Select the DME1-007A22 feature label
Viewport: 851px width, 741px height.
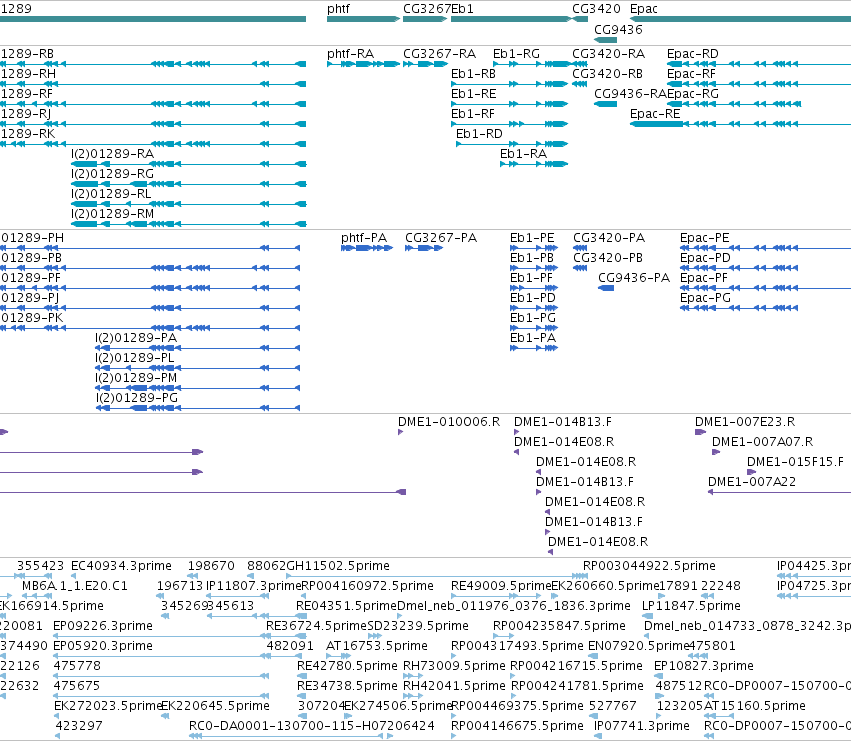752,482
